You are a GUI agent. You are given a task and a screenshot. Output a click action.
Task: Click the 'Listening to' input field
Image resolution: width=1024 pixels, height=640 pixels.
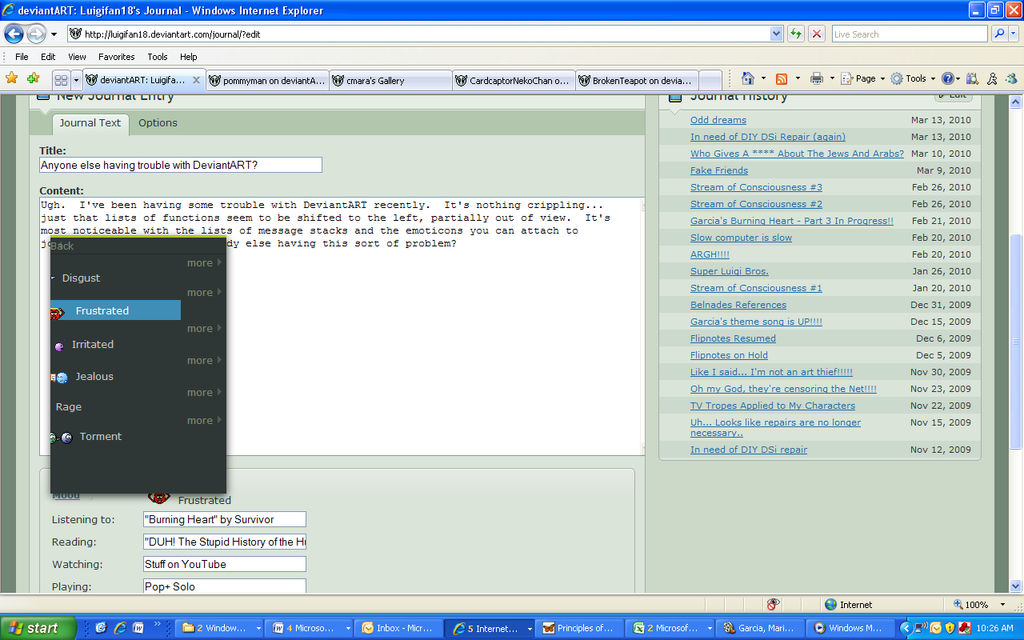point(224,519)
